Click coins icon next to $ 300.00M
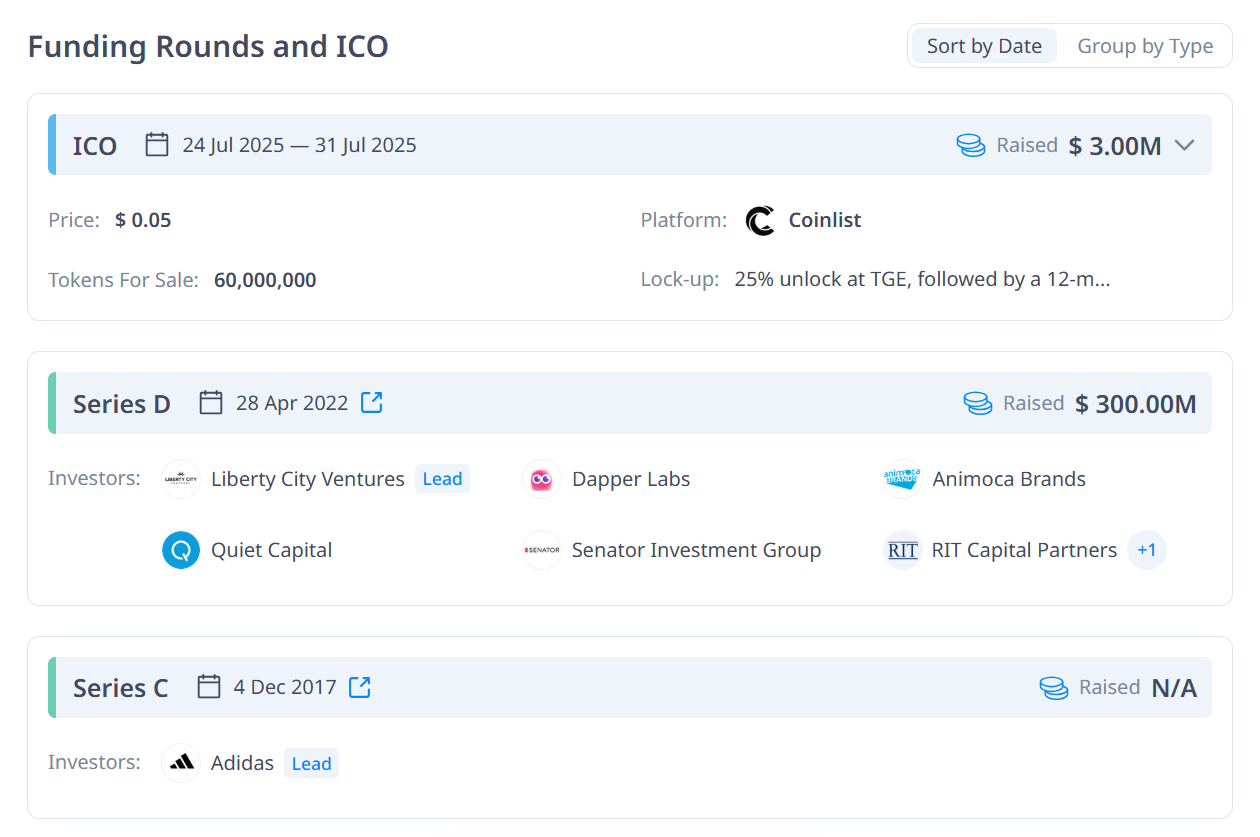 [x=978, y=403]
